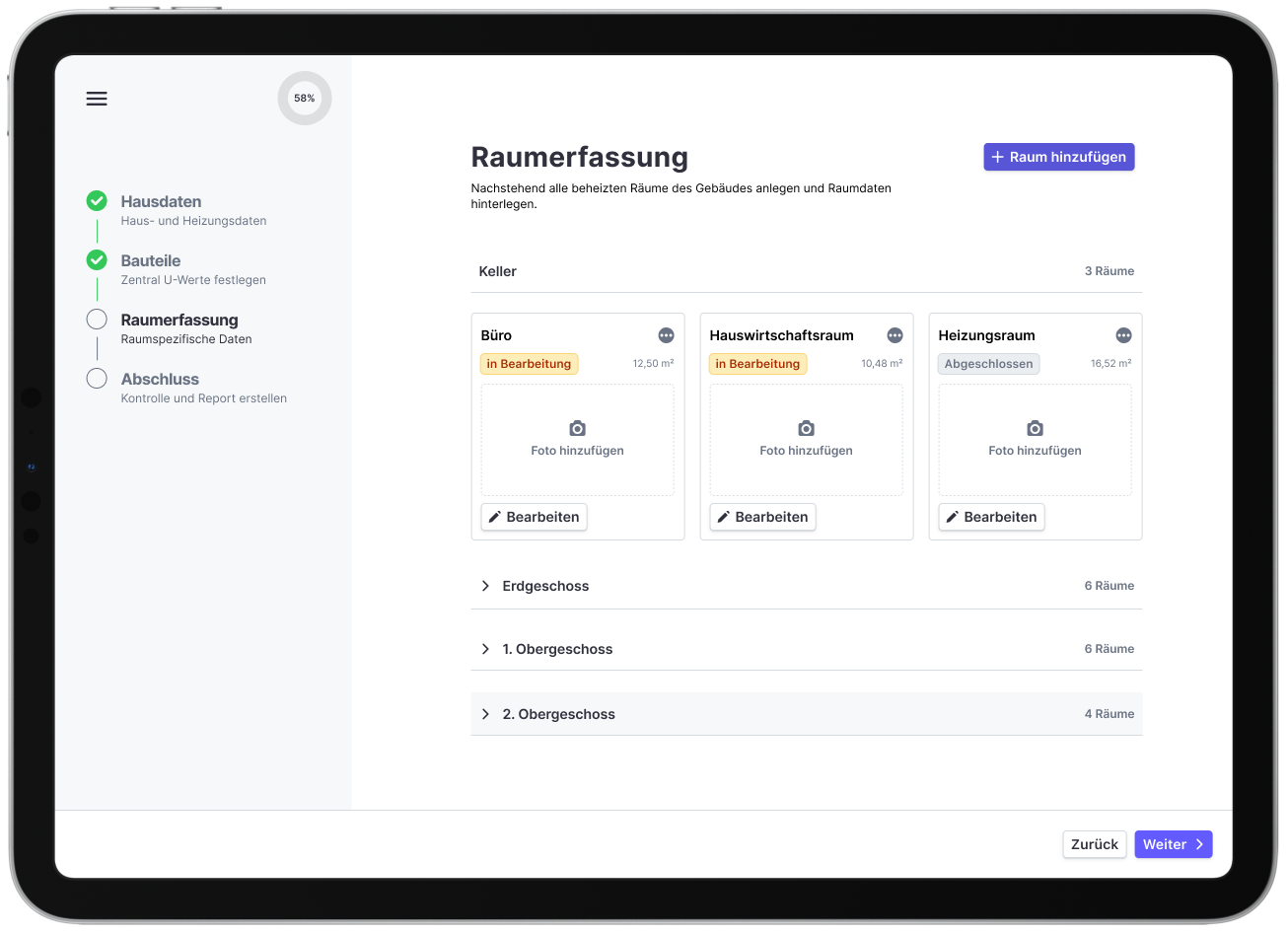Click the 58% progress ring
Viewport: 1288px width, 933px height.
point(305,98)
